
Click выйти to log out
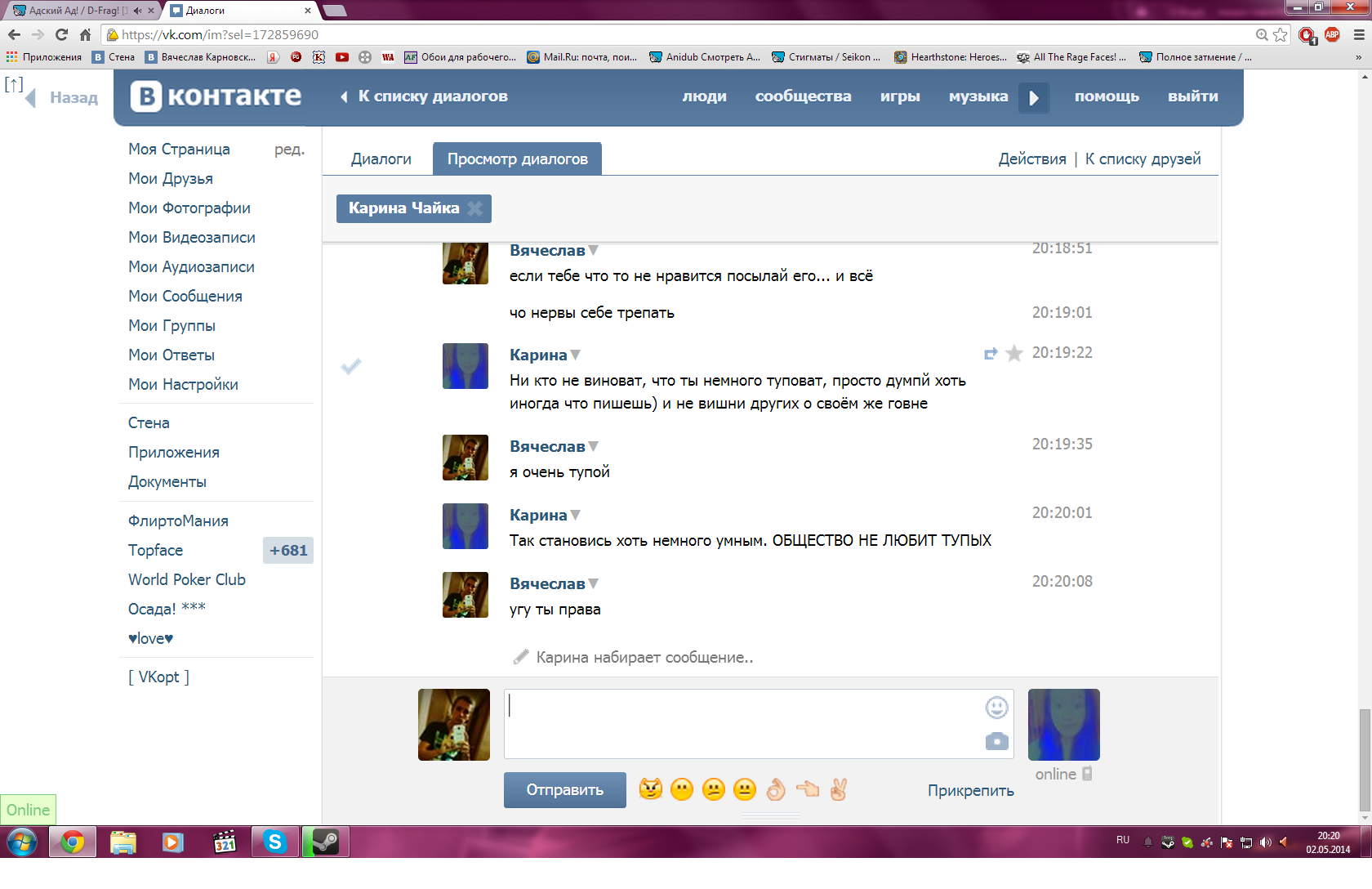click(x=1193, y=96)
